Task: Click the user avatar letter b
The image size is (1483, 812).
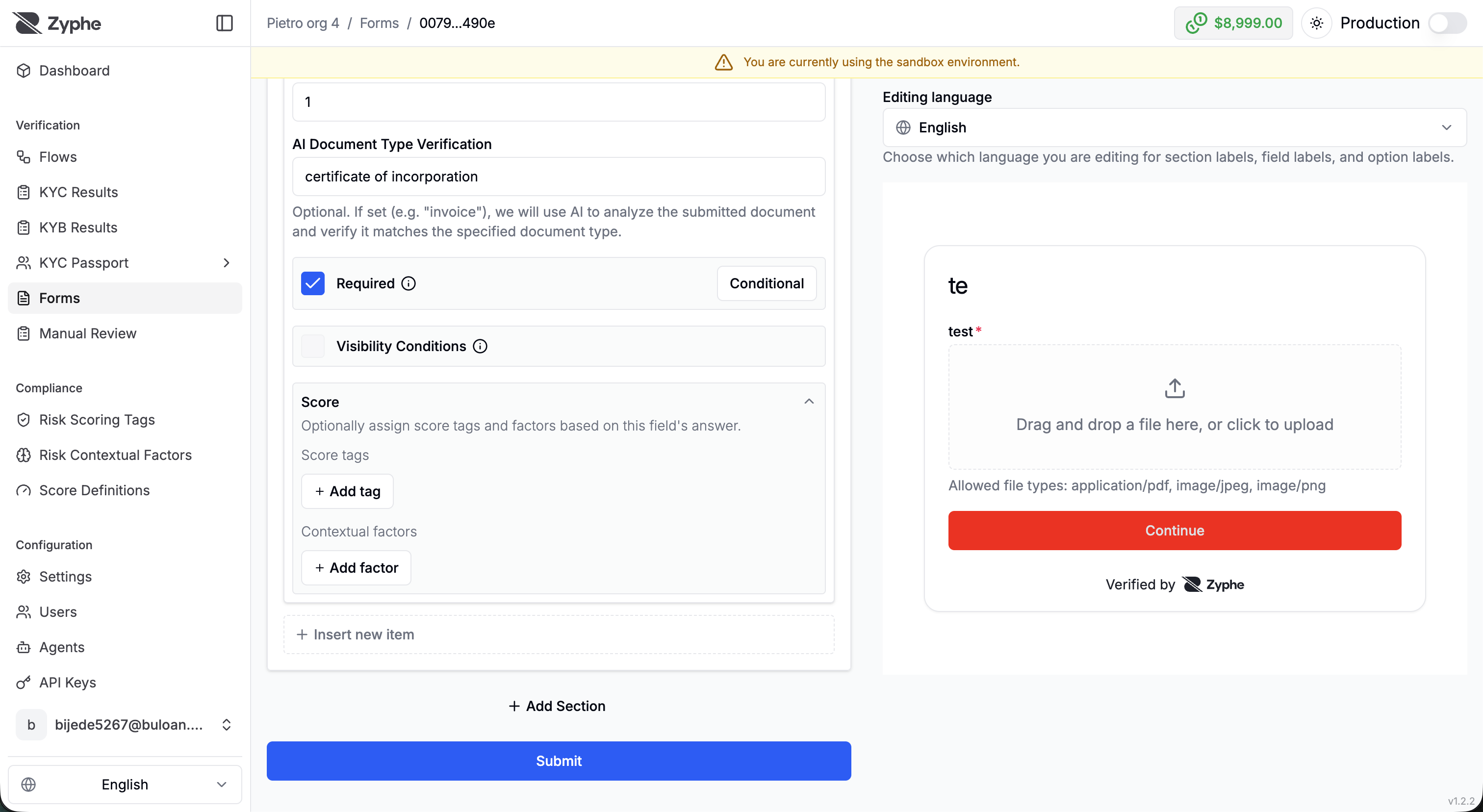Action: [x=31, y=725]
